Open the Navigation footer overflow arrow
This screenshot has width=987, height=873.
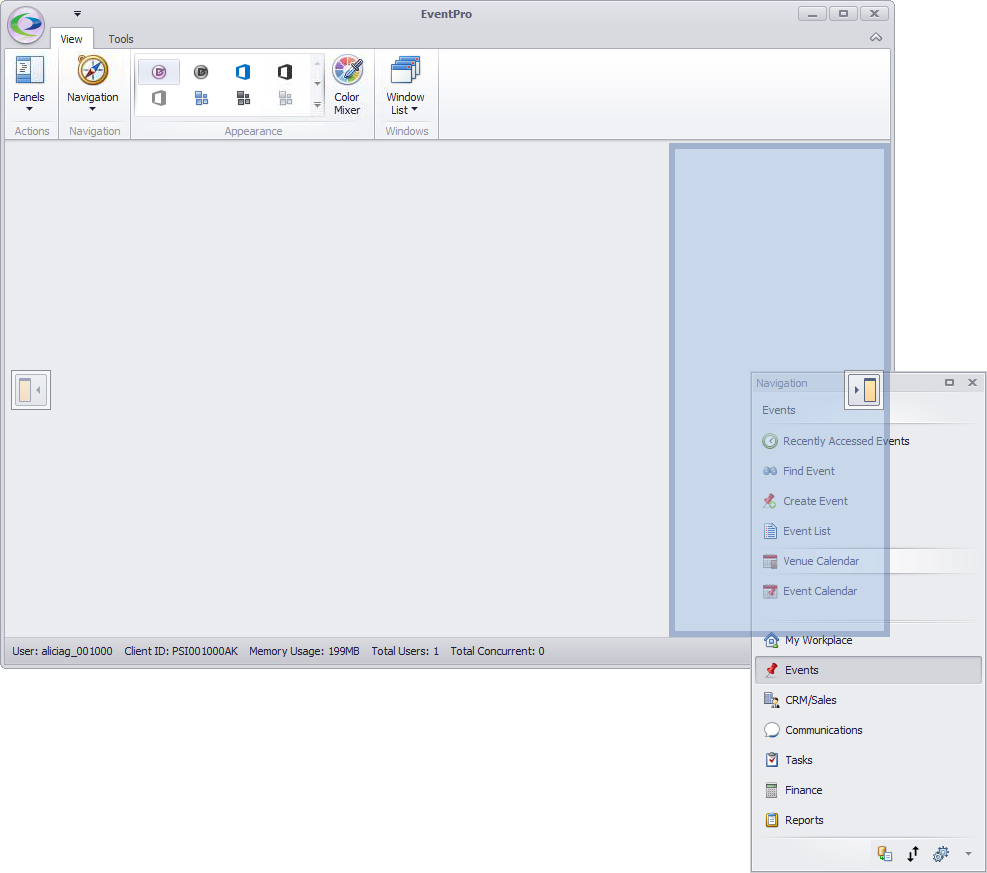[968, 853]
